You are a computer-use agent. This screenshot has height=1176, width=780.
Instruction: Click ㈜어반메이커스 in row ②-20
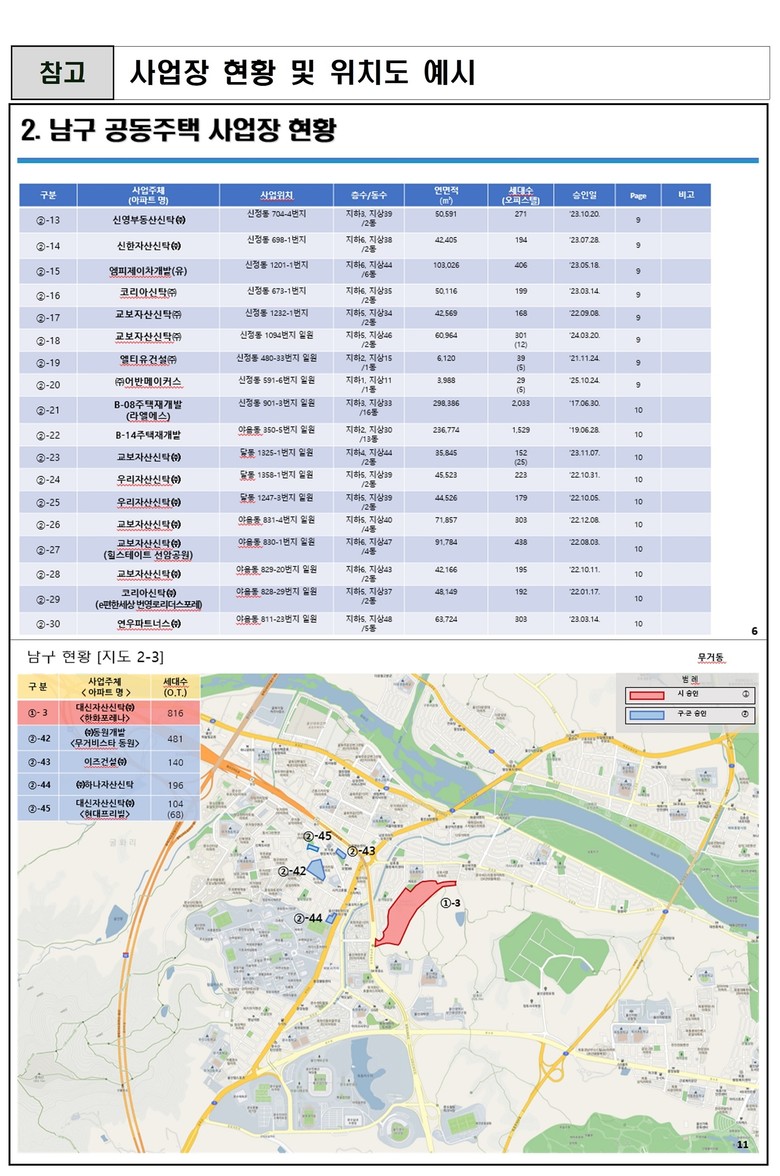click(147, 384)
